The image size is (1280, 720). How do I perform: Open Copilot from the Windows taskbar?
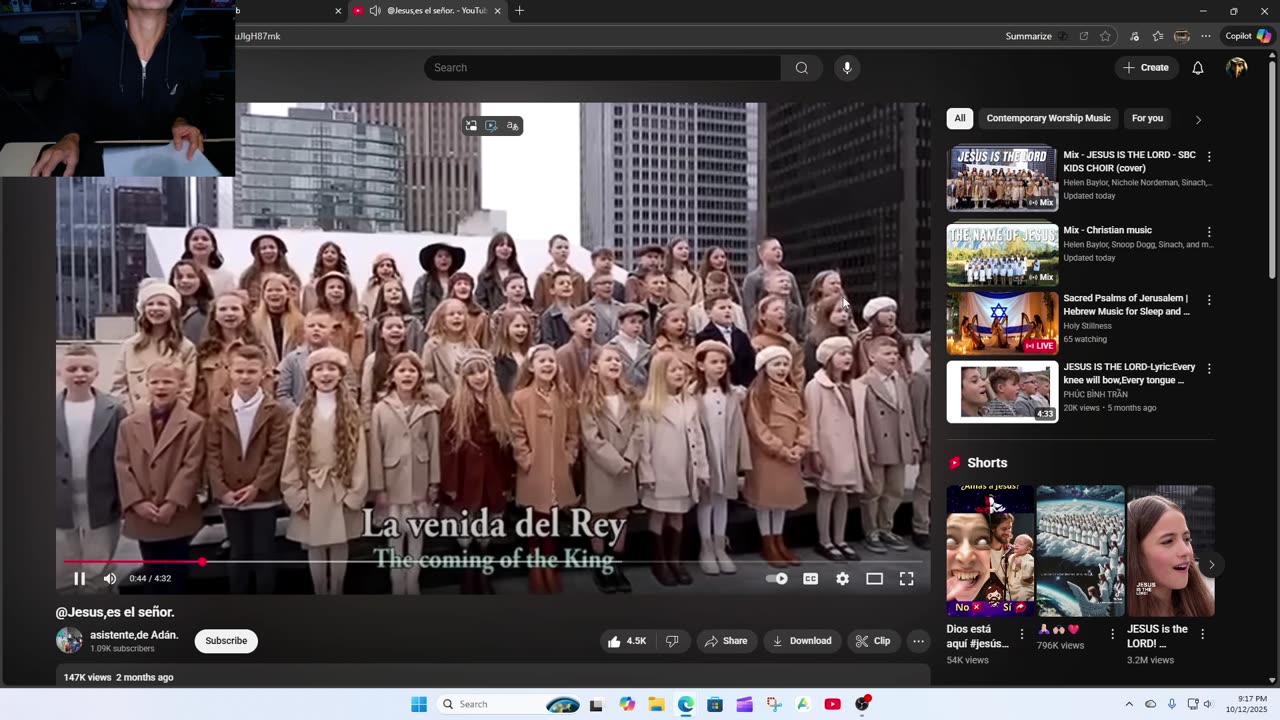coord(627,704)
